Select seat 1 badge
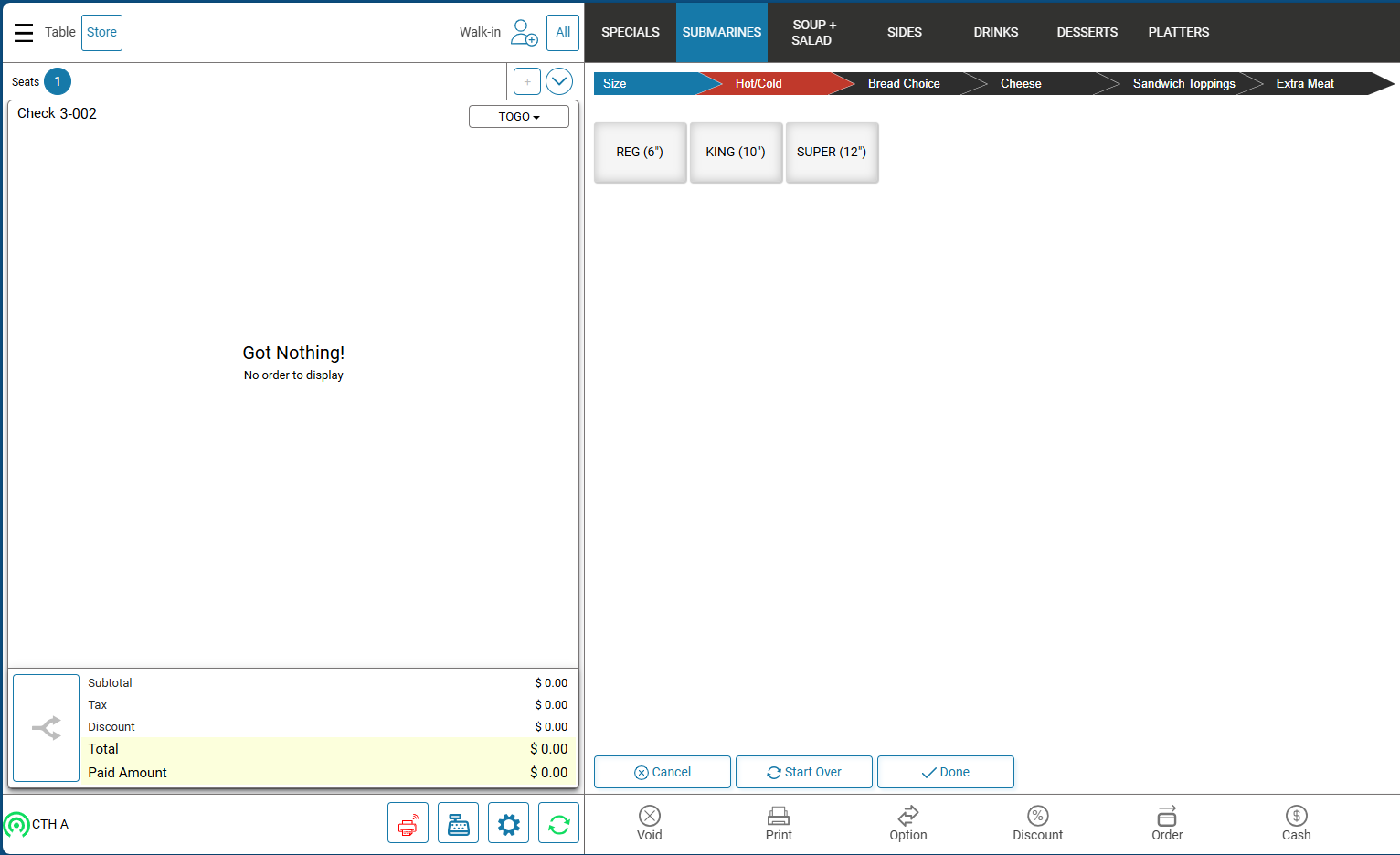 click(58, 81)
